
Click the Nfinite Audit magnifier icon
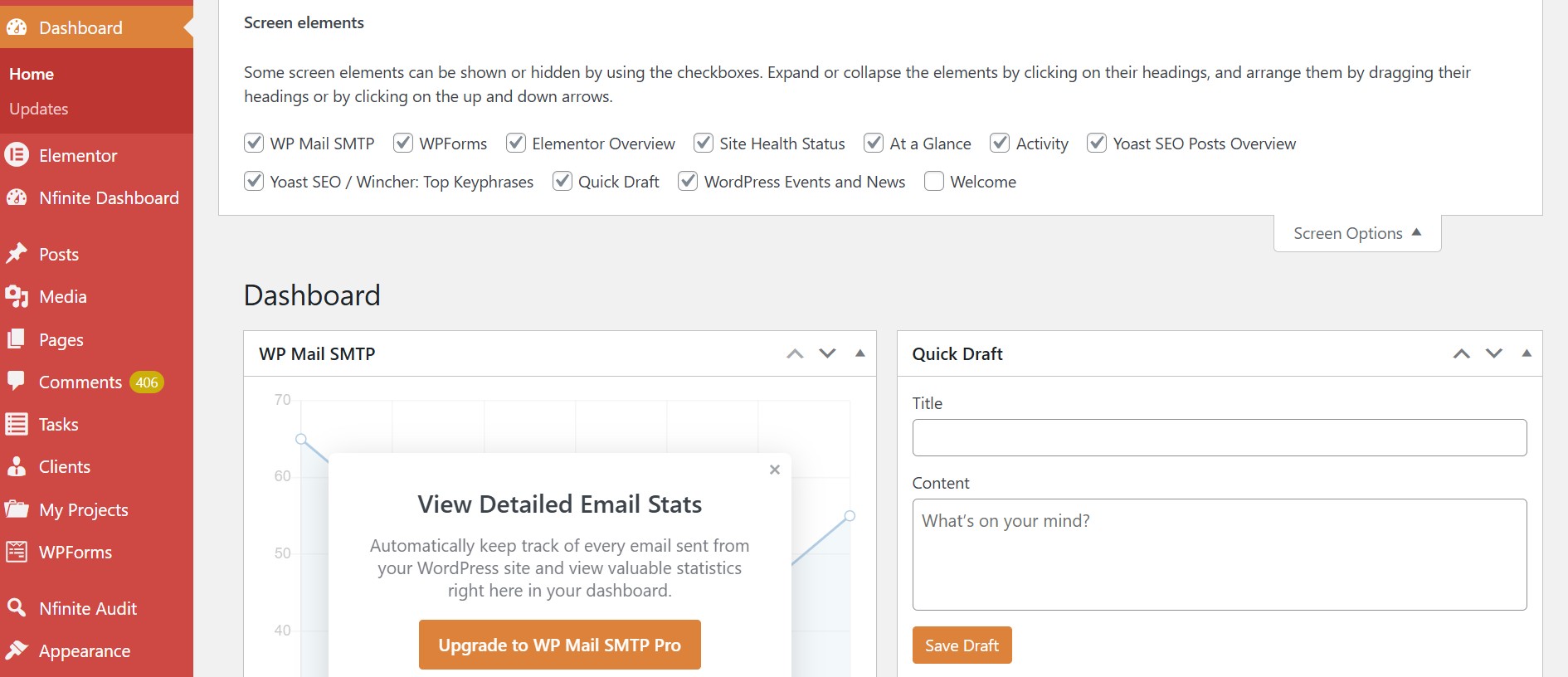pos(17,608)
